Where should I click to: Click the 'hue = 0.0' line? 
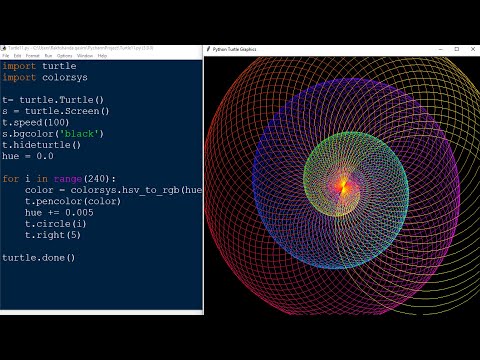[28, 156]
